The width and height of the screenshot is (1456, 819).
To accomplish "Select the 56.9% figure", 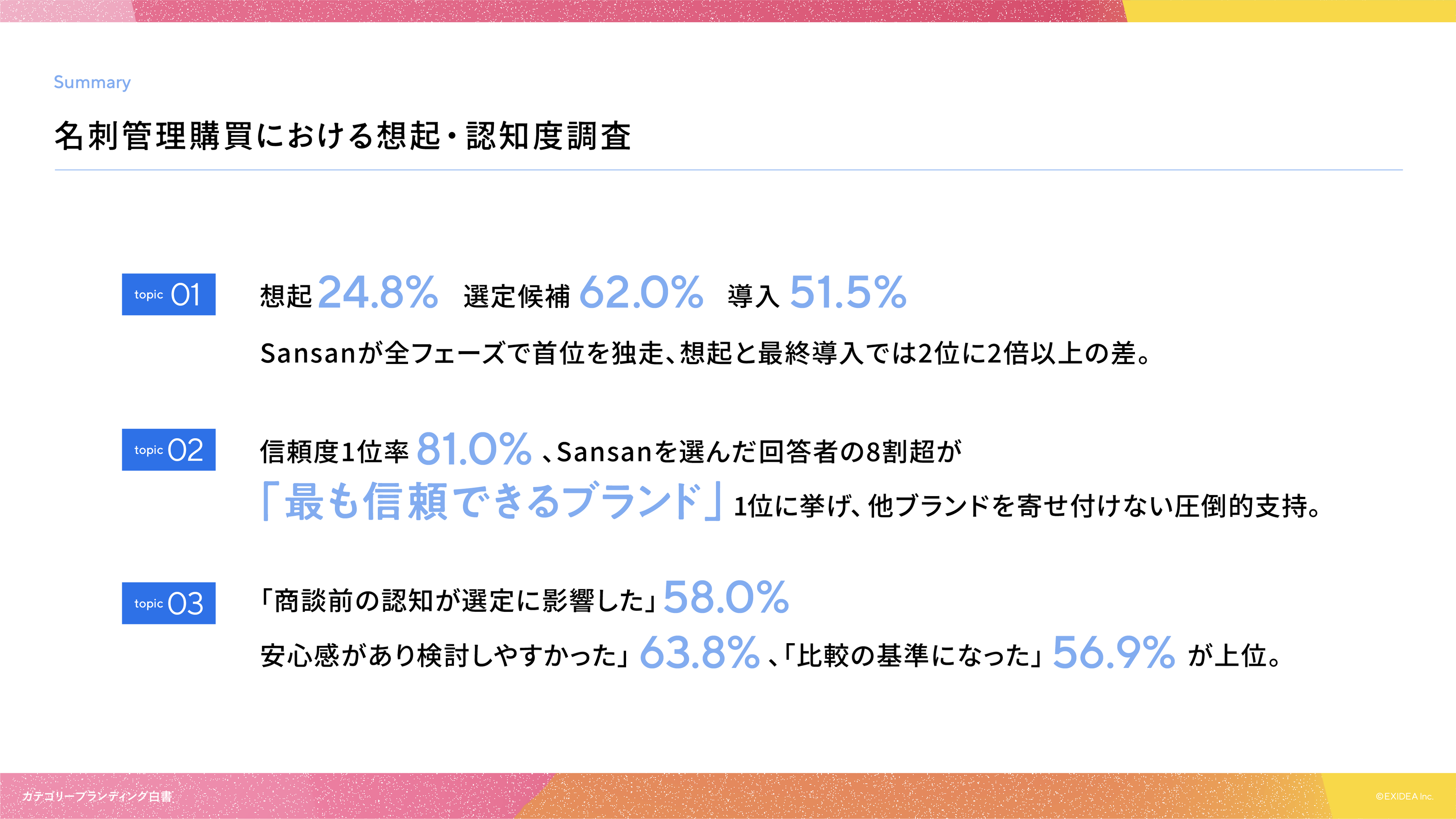I will click(x=1114, y=653).
